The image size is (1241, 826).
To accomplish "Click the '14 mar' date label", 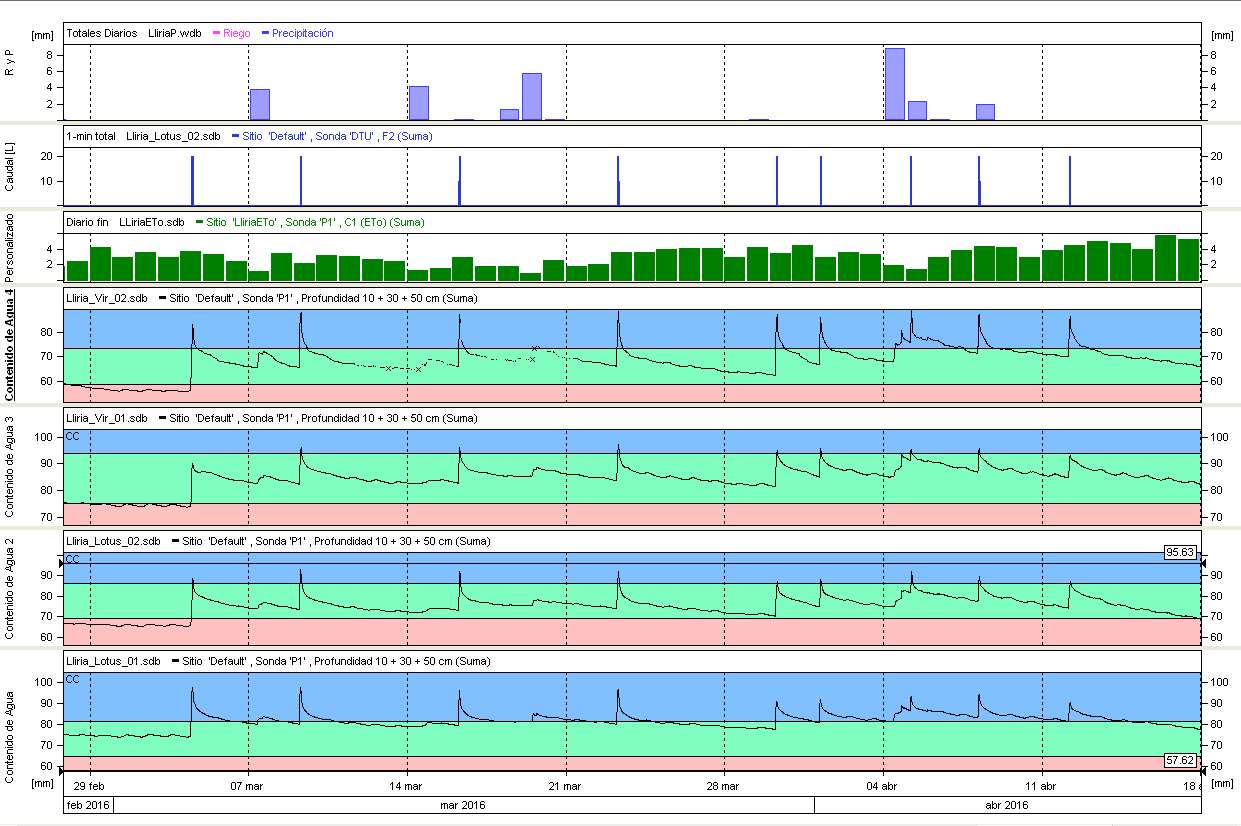I will 407,785.
